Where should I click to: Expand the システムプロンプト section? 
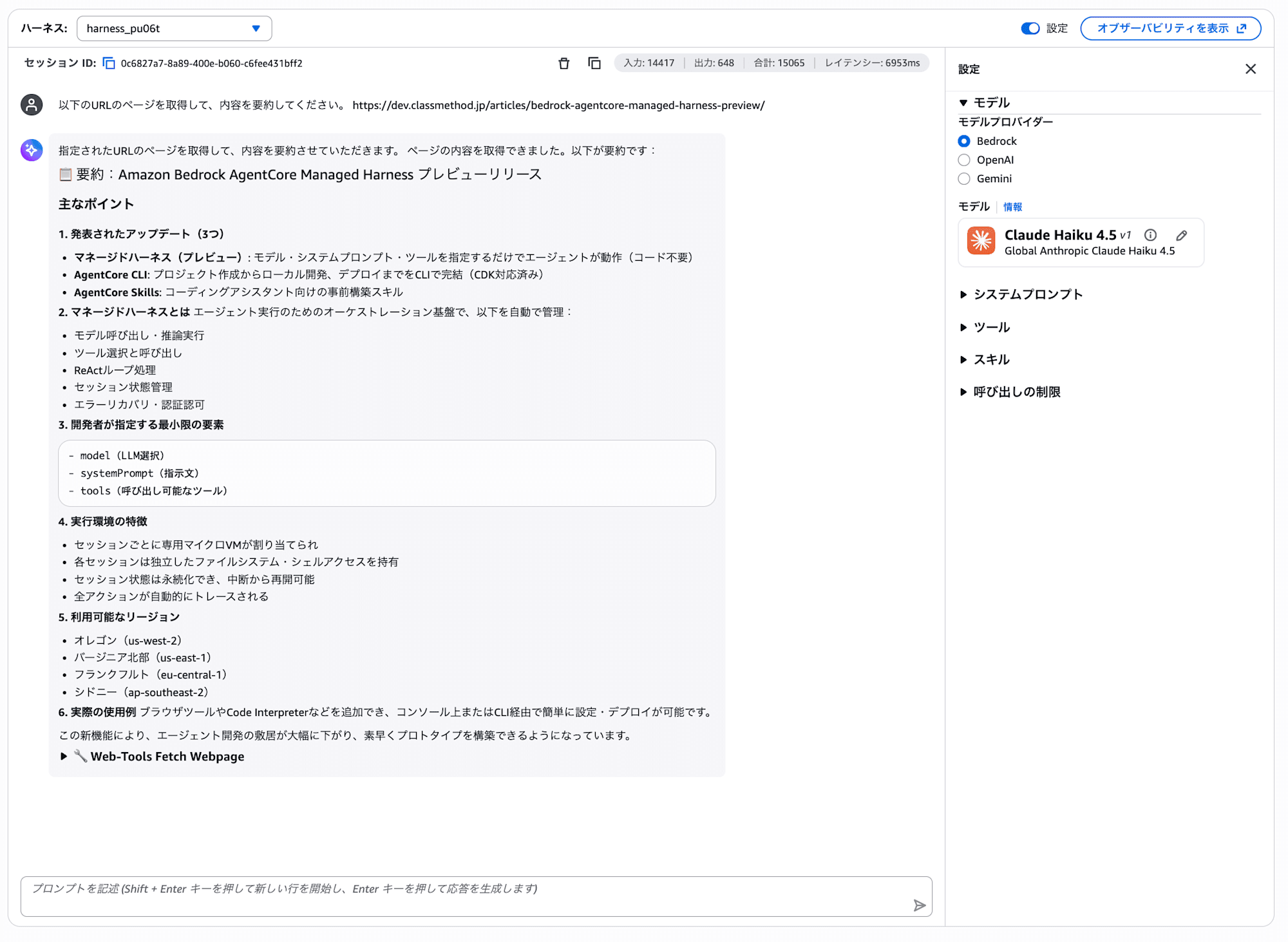(1021, 294)
